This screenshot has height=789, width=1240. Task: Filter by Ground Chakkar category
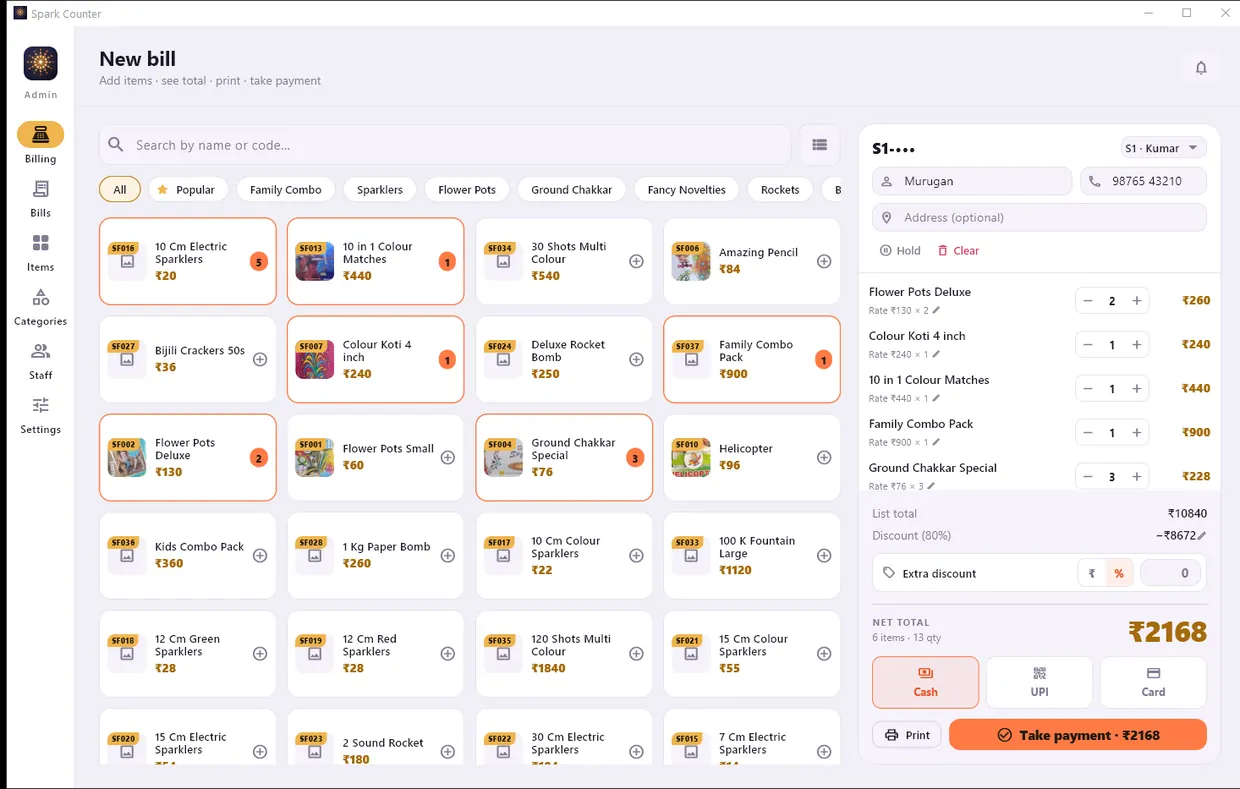pos(572,189)
